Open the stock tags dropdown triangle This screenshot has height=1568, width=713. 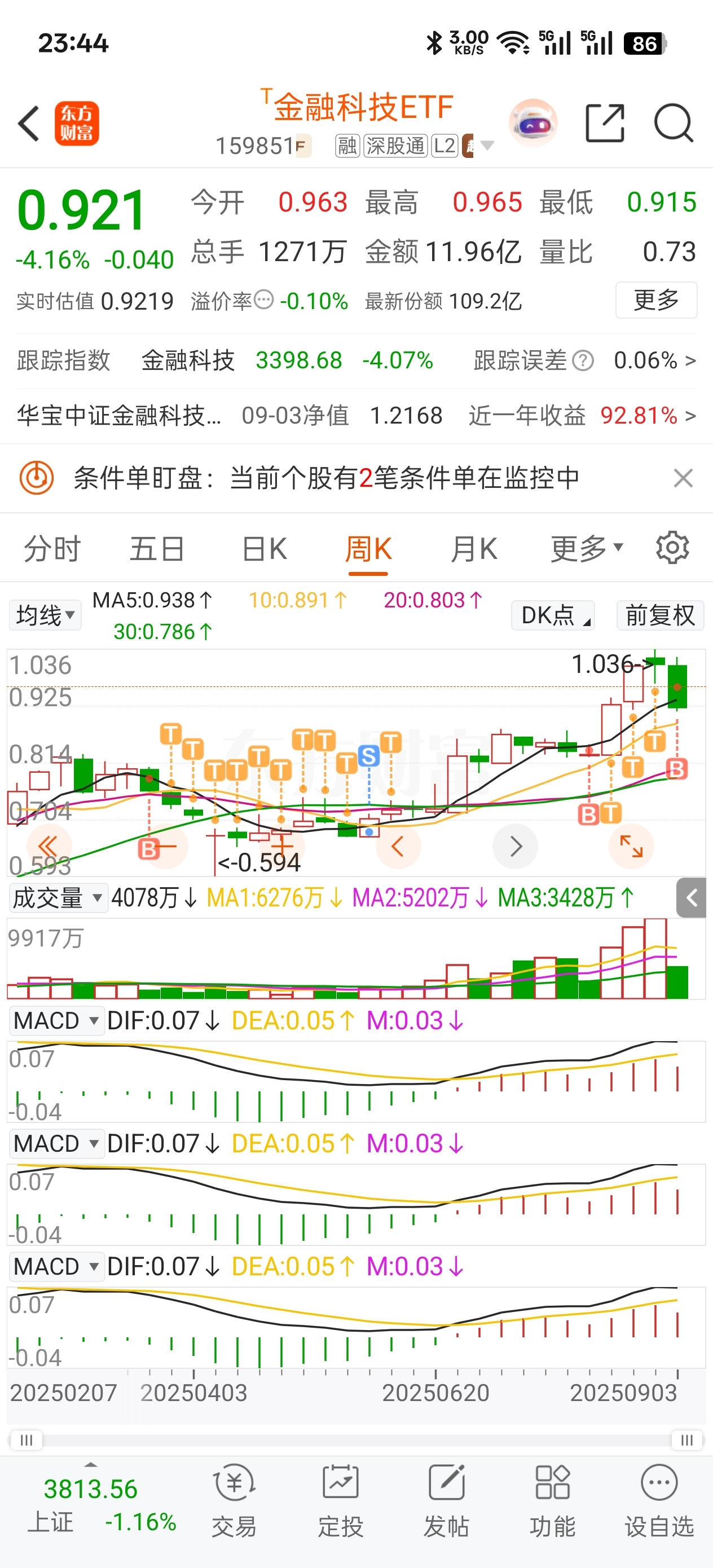487,146
